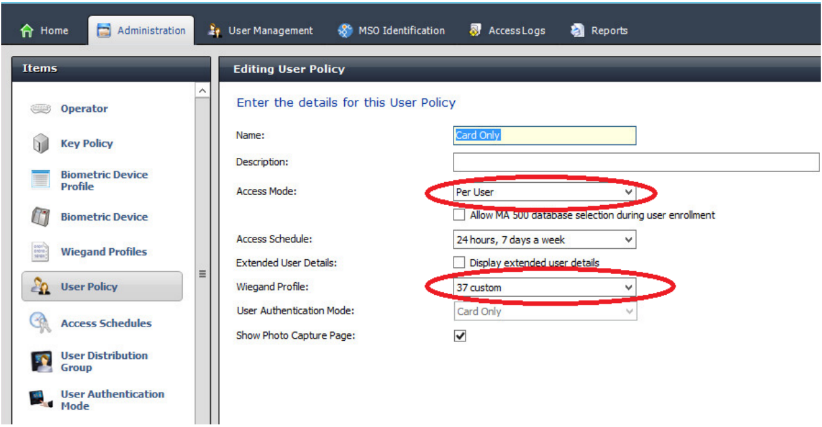Screen dimensions: 822x427
Task: Uncheck Show Photo Capture Page checkbox
Action: (x=460, y=336)
